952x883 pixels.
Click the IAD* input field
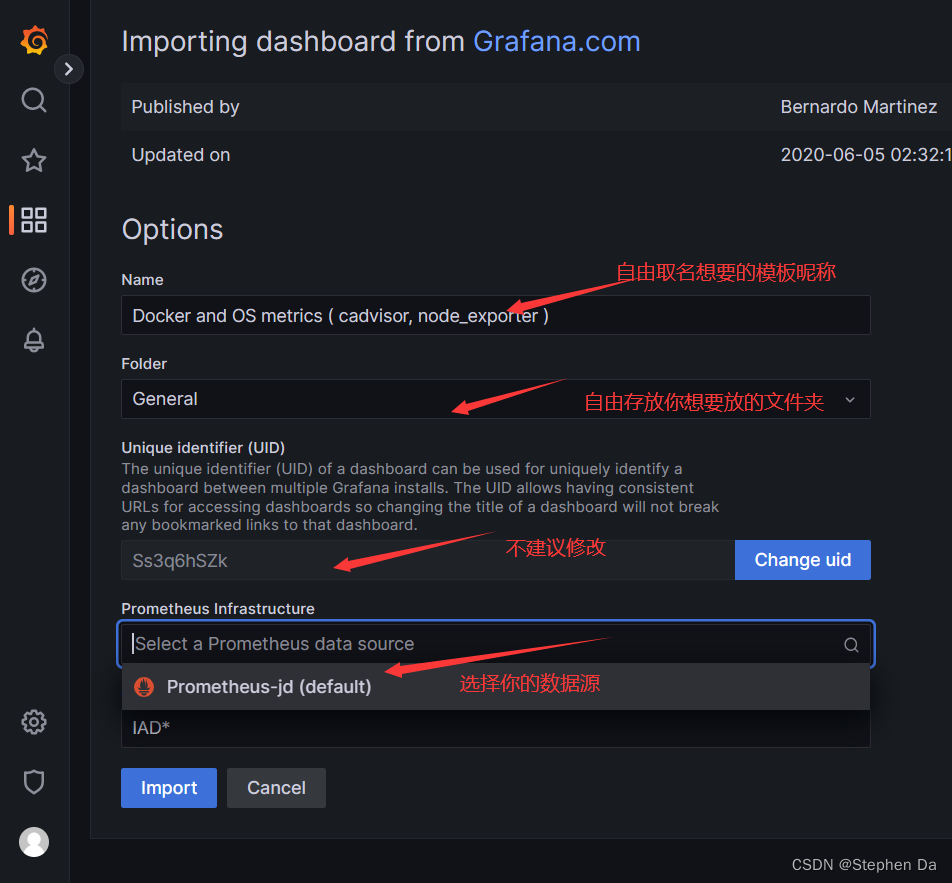click(495, 728)
